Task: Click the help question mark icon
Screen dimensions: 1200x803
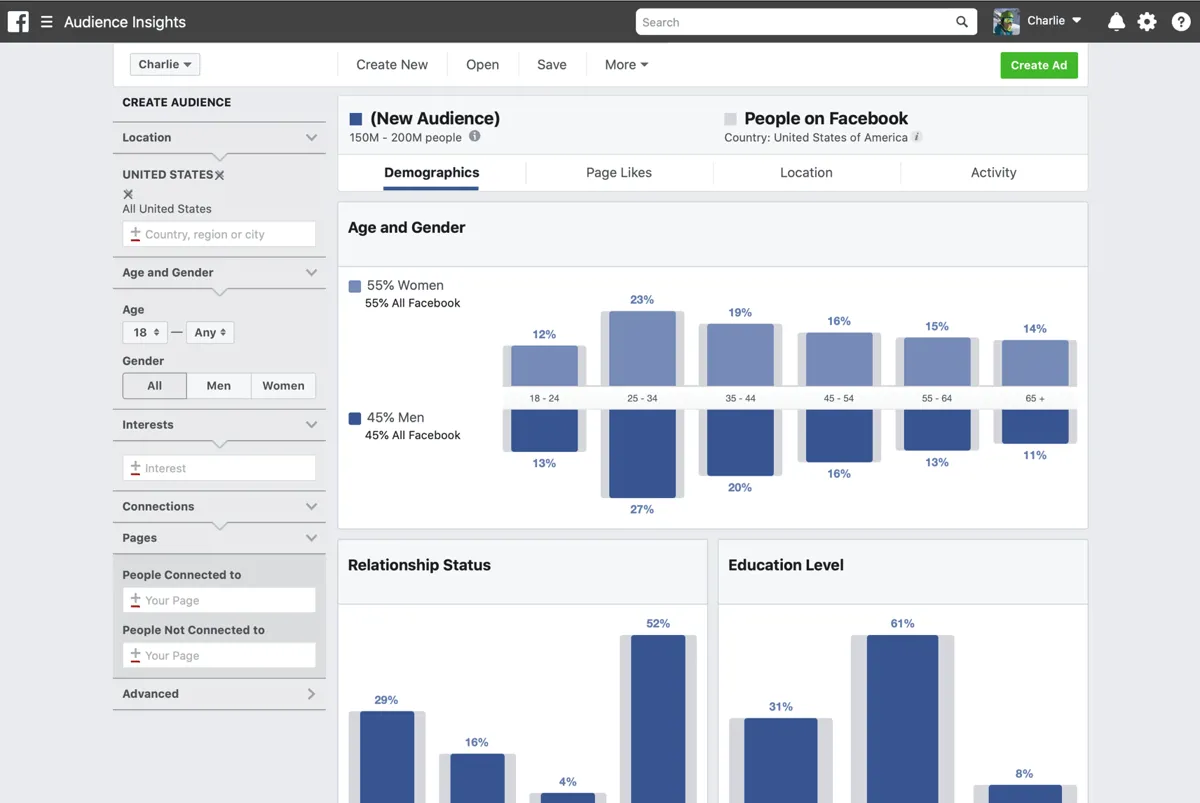Action: [1179, 21]
